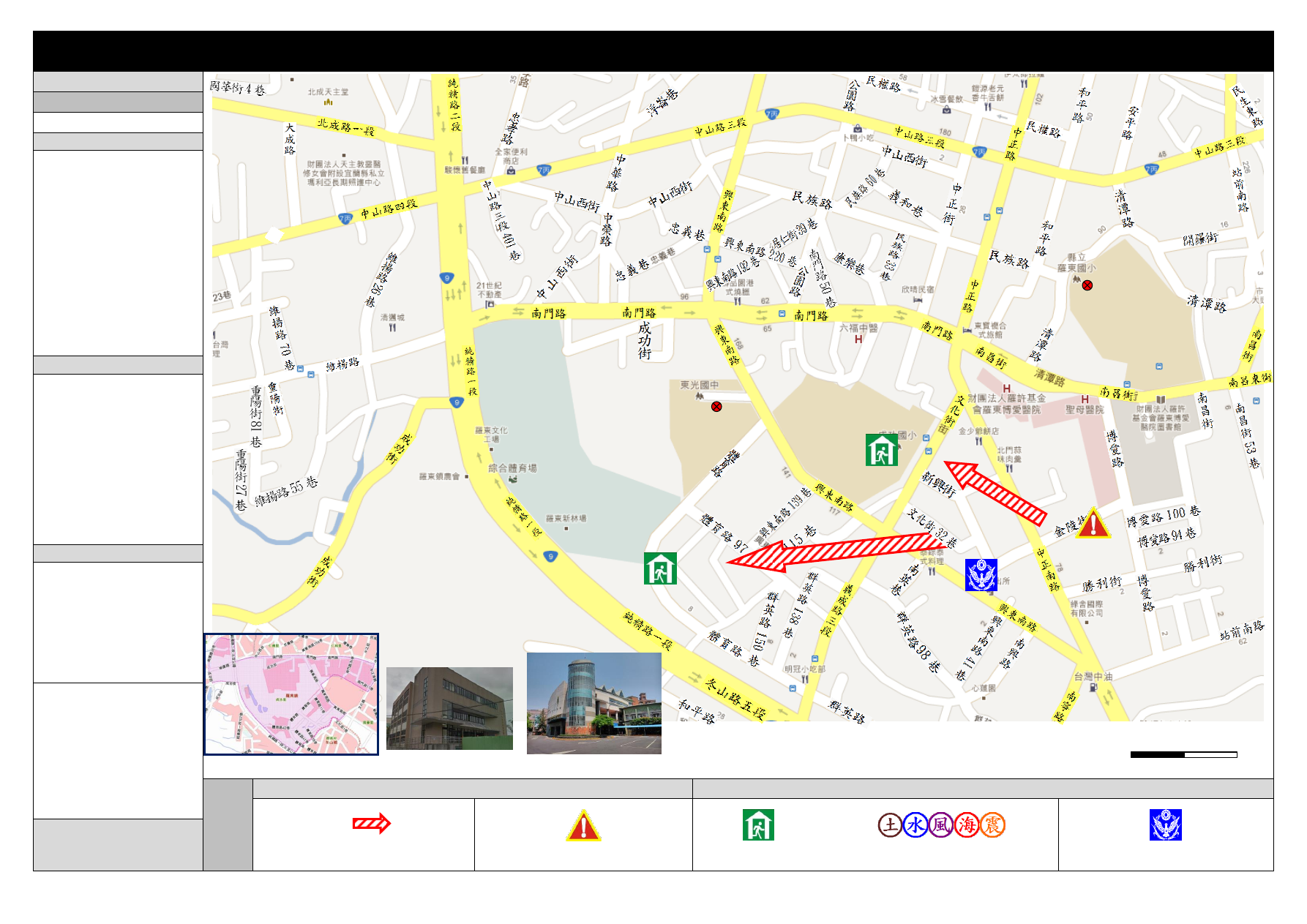The image size is (1307, 924).
Task: Click the red striped arrow in the legend
Action: (372, 824)
